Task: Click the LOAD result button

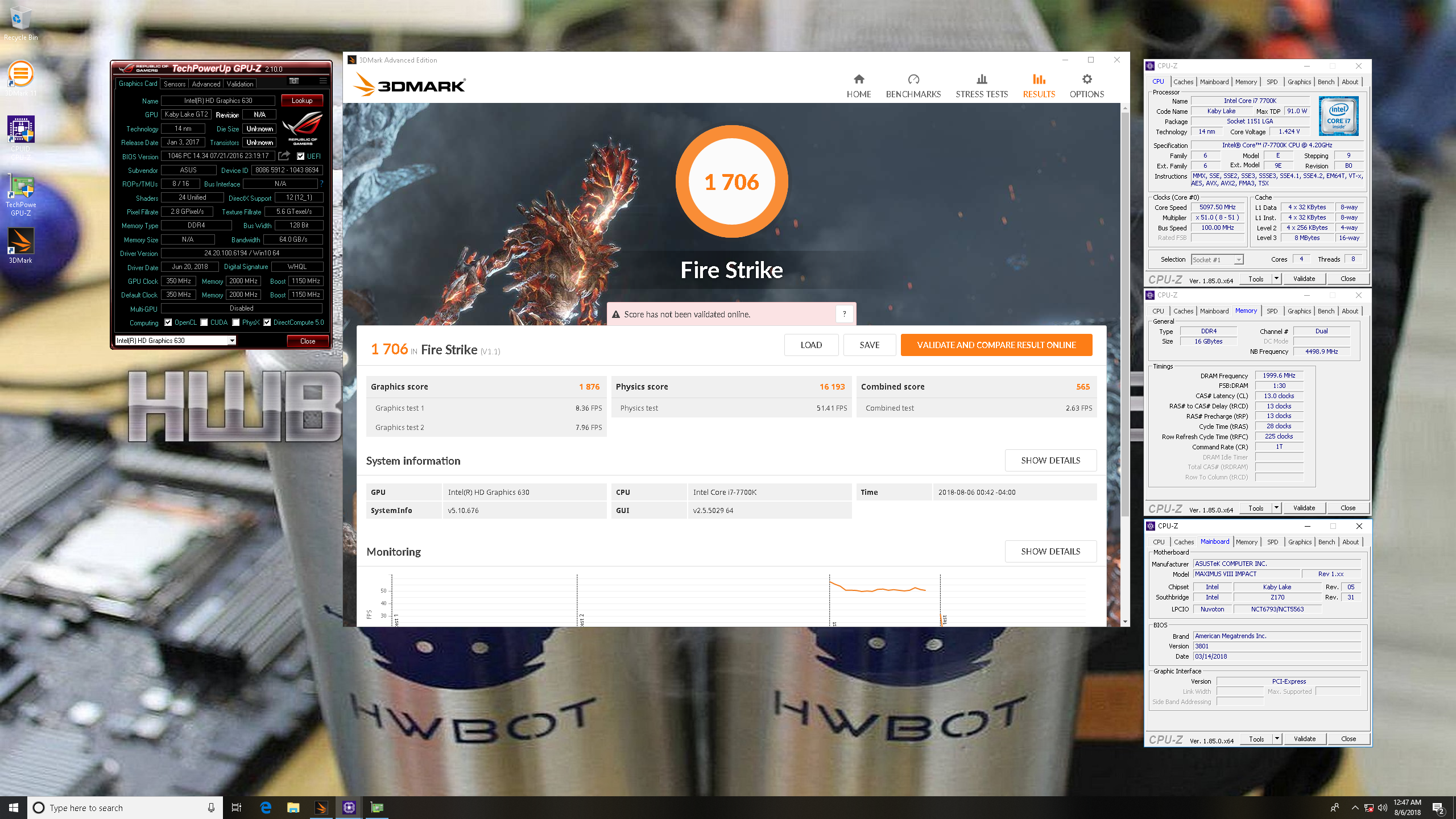Action: click(811, 345)
